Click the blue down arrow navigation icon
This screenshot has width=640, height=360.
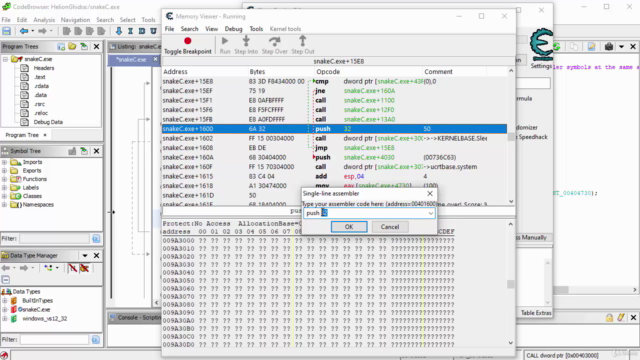coord(119,31)
